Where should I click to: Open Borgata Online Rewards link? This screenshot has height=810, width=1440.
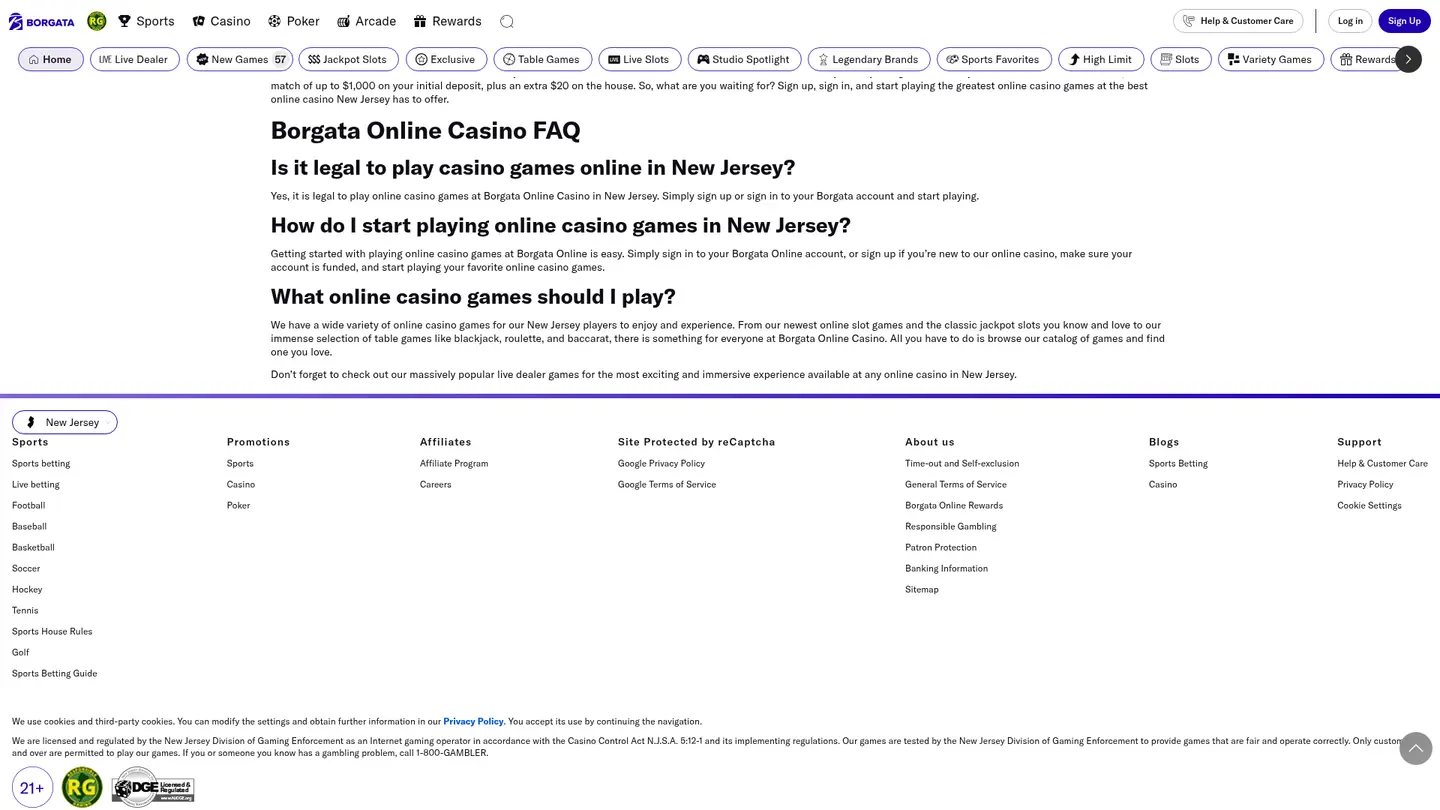[x=954, y=505]
